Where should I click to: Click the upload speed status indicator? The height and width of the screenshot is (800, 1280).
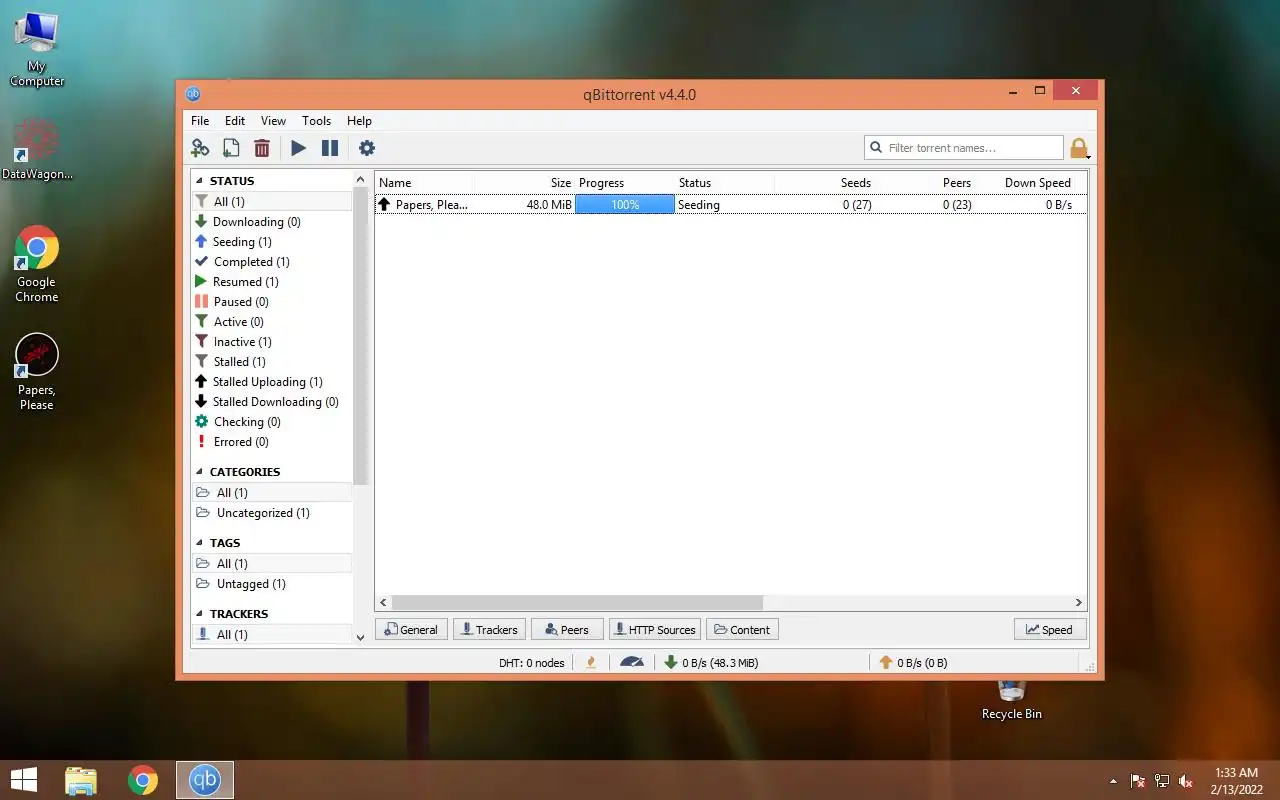913,663
